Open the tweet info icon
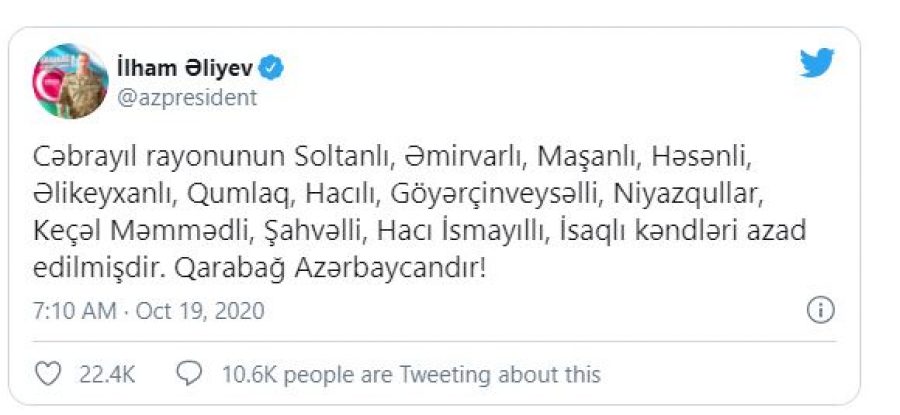The height and width of the screenshot is (415, 900). point(820,311)
